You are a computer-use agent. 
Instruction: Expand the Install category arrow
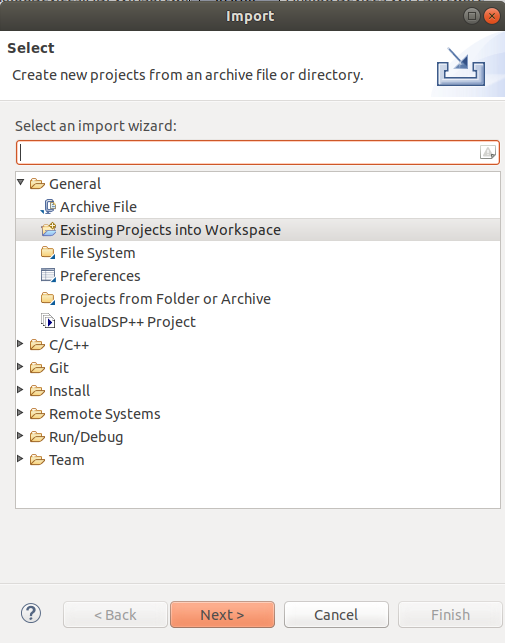20,390
